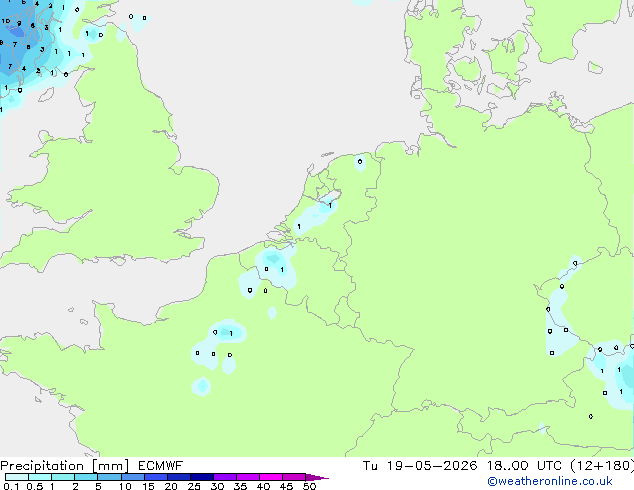
Task: Click the over-50 mm arrow tip of legend
Action: tap(317, 477)
